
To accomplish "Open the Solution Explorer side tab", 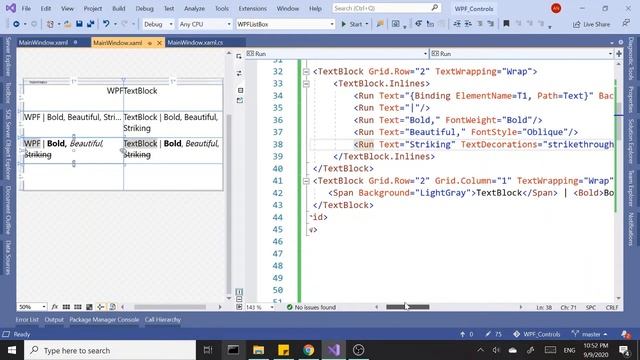I will 631,141.
